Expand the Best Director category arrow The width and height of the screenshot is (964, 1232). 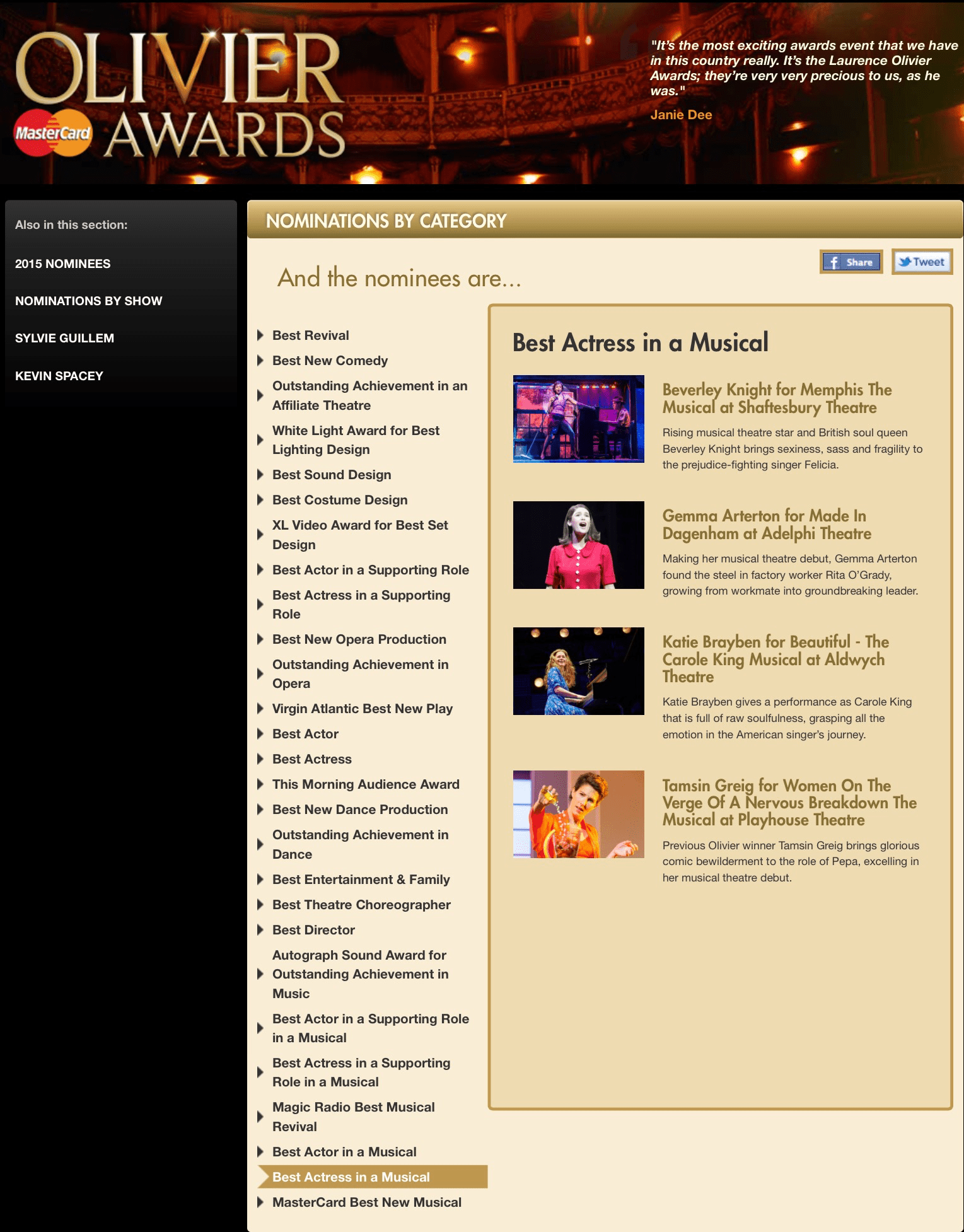click(x=260, y=930)
